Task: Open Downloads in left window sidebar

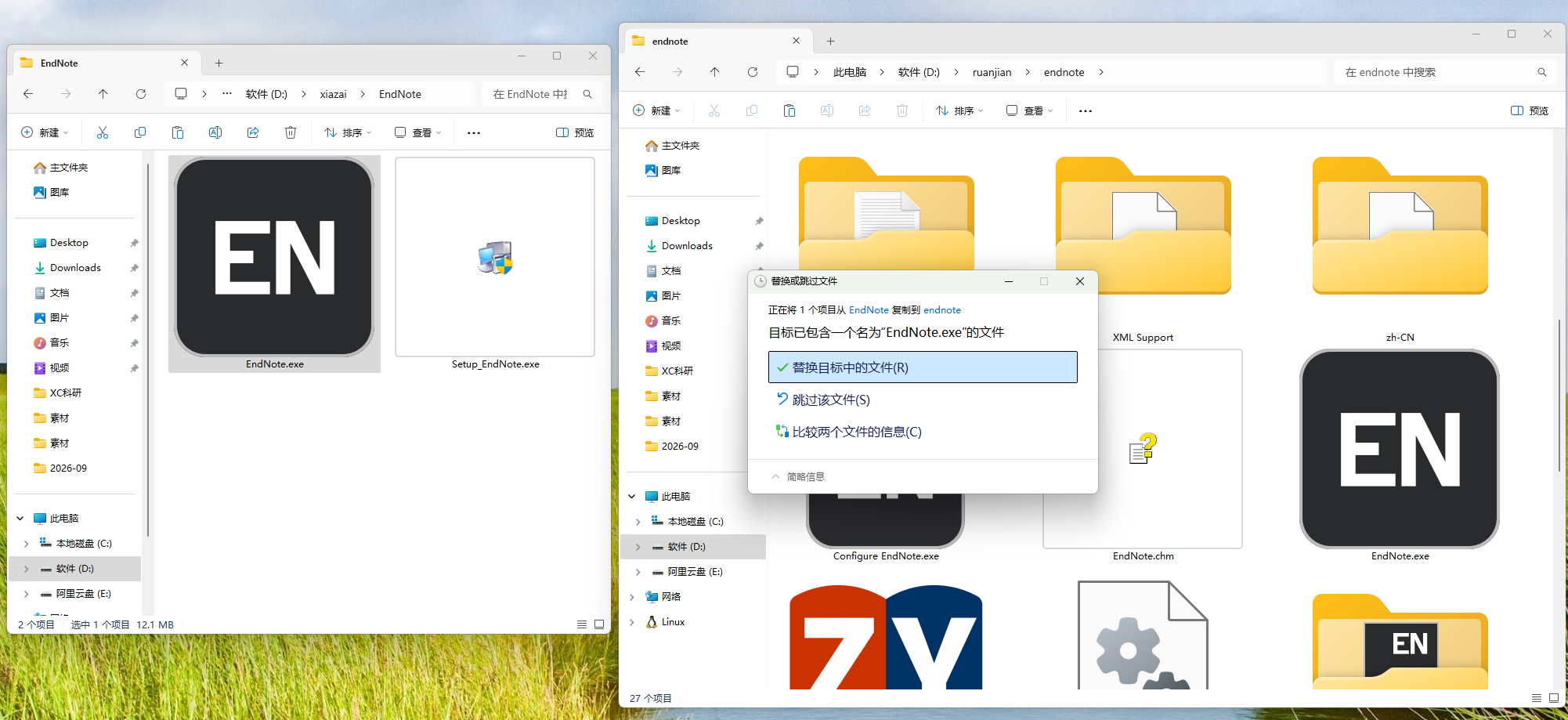Action: point(76,268)
